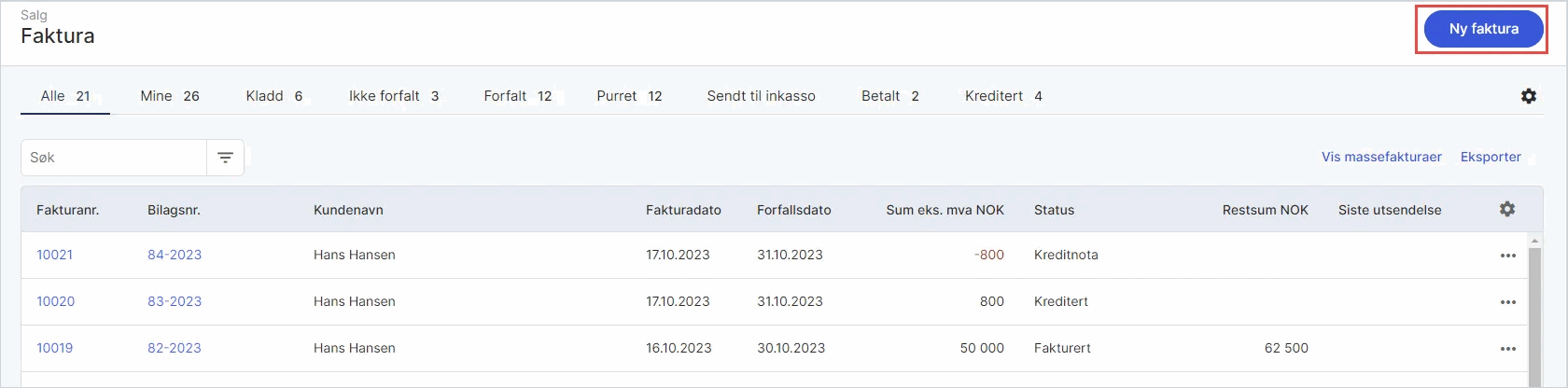Click the table's vertical scrollbar
Screen dimensions: 1568x388
pyautogui.click(x=1535, y=317)
